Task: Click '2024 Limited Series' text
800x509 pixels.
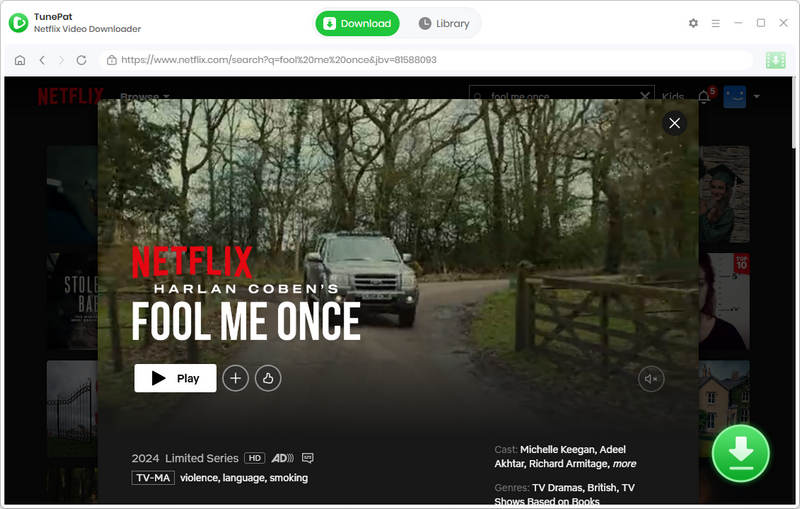Action: [185, 458]
